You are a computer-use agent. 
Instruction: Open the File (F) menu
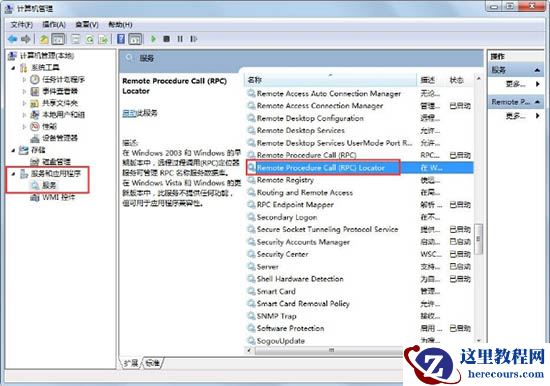(x=21, y=25)
